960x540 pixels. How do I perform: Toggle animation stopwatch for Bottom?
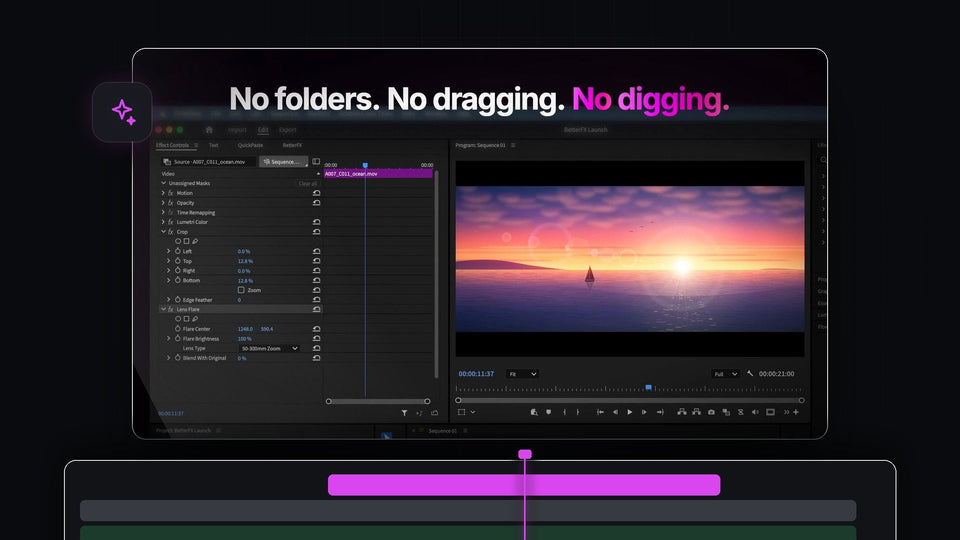pos(178,280)
